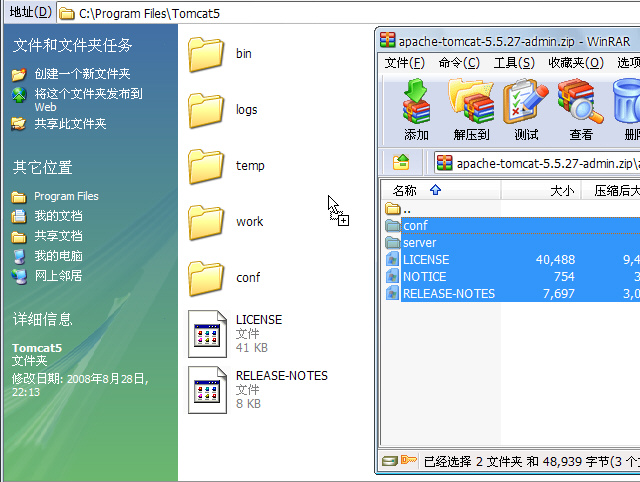Collapse the 其它位置 panel header

click(x=42, y=167)
